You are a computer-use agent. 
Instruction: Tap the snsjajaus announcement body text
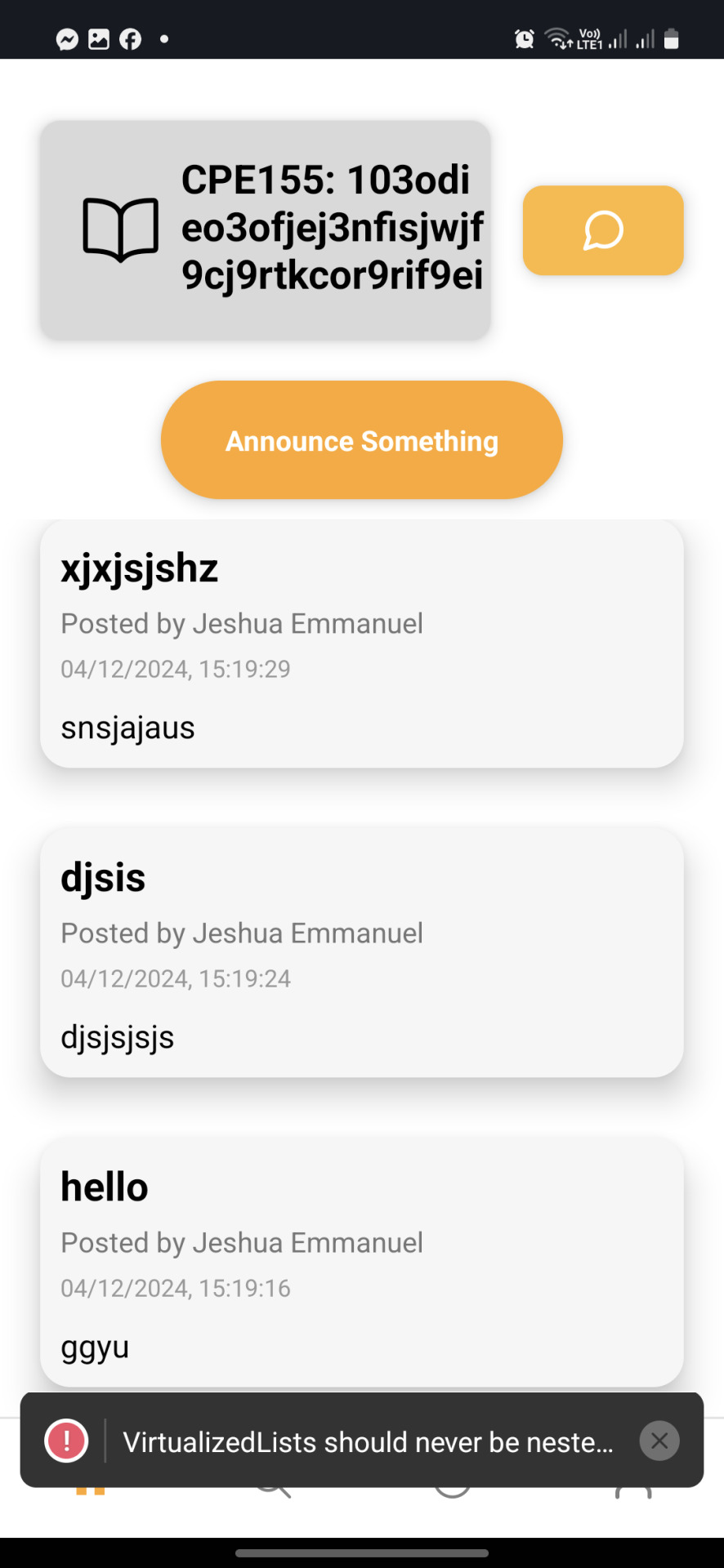(x=127, y=728)
